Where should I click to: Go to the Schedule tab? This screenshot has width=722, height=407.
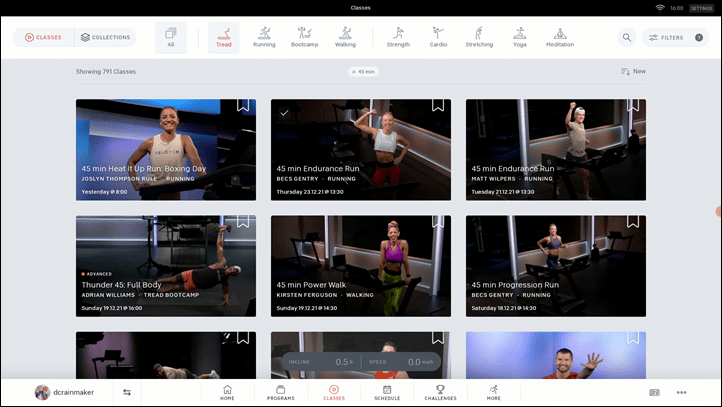click(387, 393)
